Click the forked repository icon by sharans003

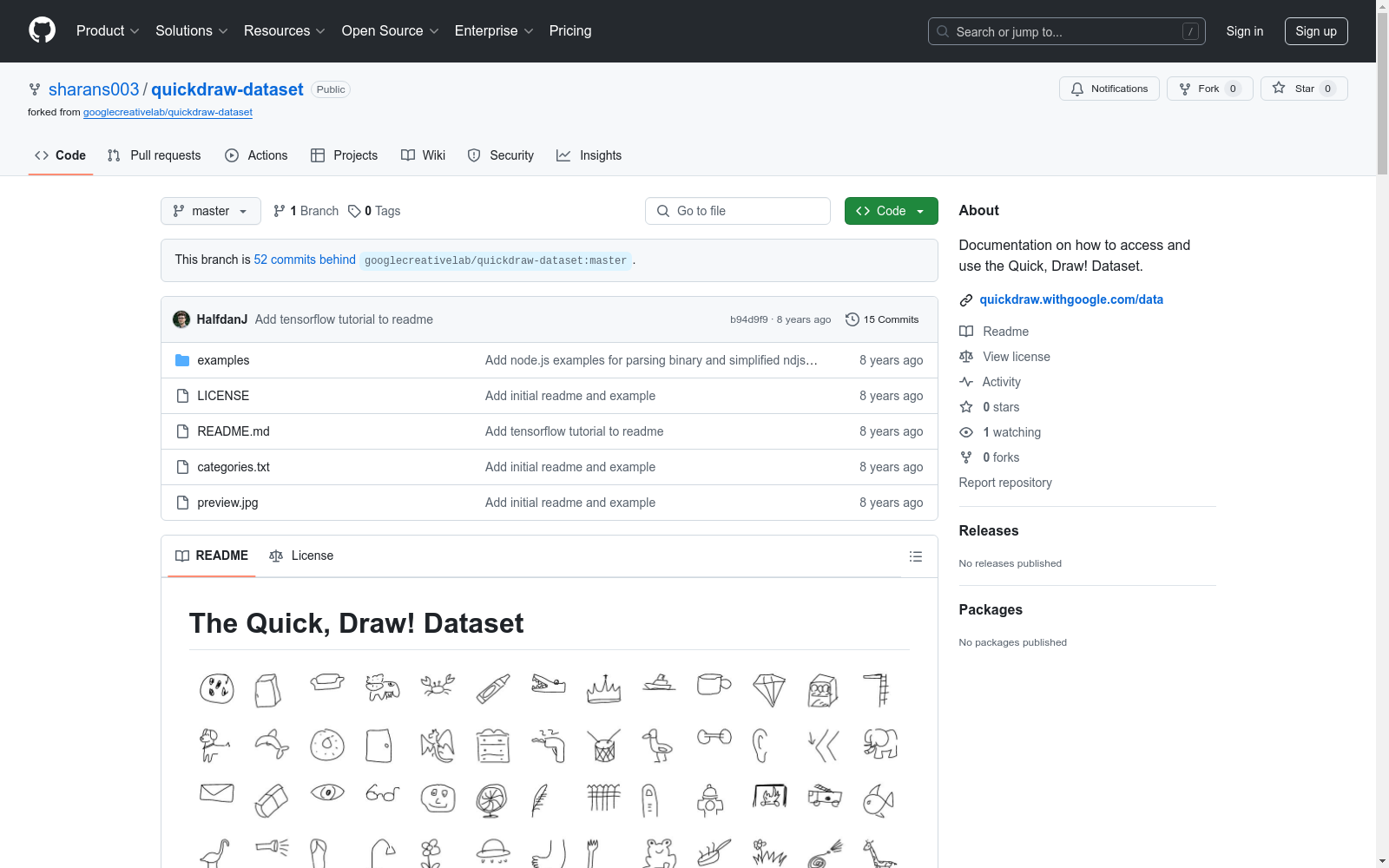click(35, 89)
